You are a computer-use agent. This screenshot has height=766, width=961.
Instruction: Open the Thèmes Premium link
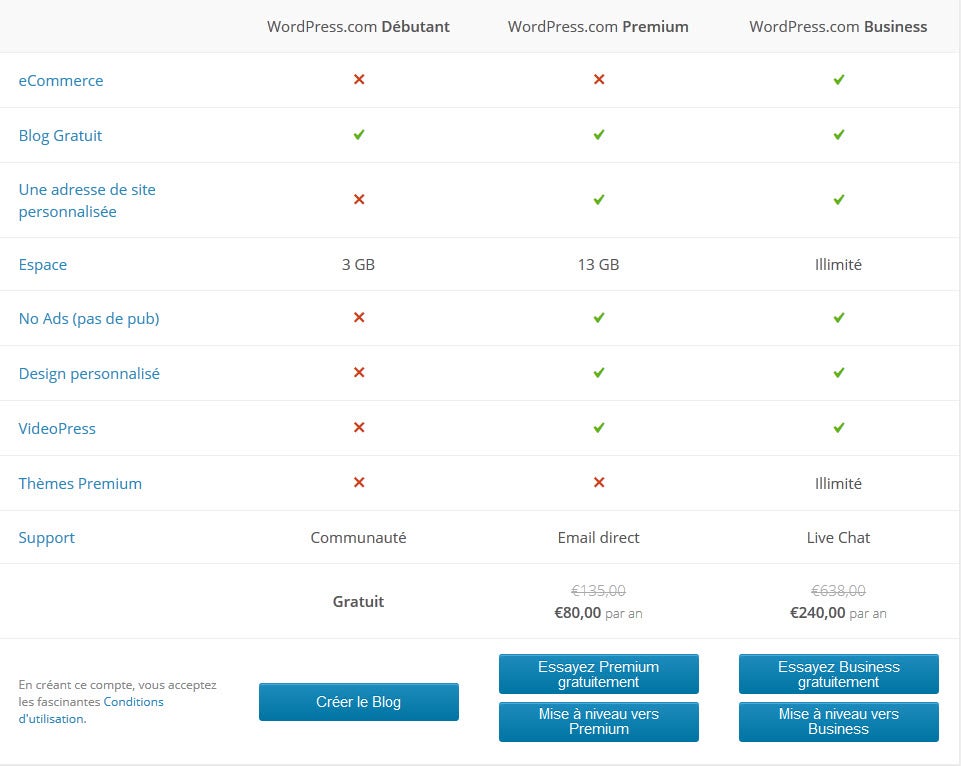(x=80, y=484)
